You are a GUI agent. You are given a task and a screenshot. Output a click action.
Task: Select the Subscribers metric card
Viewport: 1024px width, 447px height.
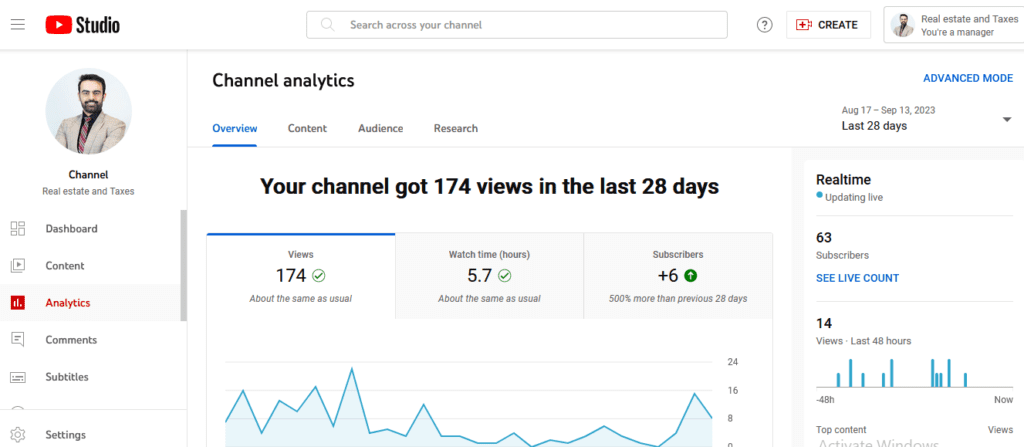677,277
